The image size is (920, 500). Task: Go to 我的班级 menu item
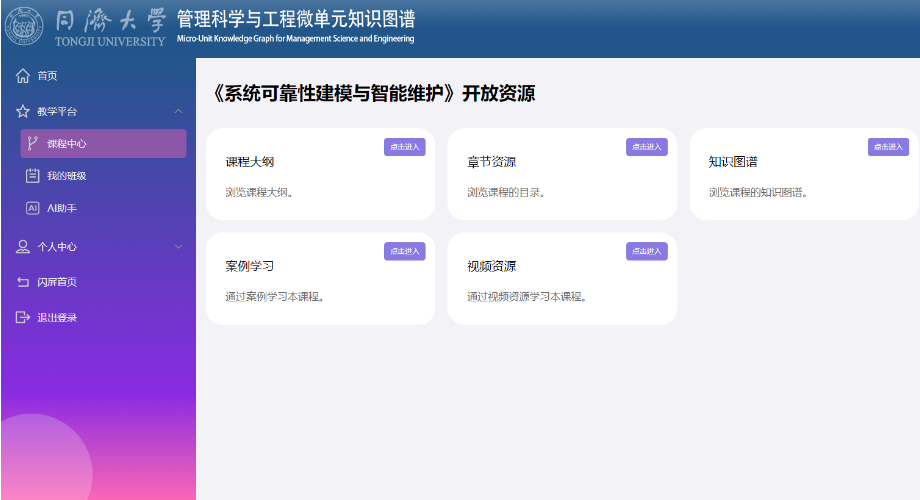point(67,175)
